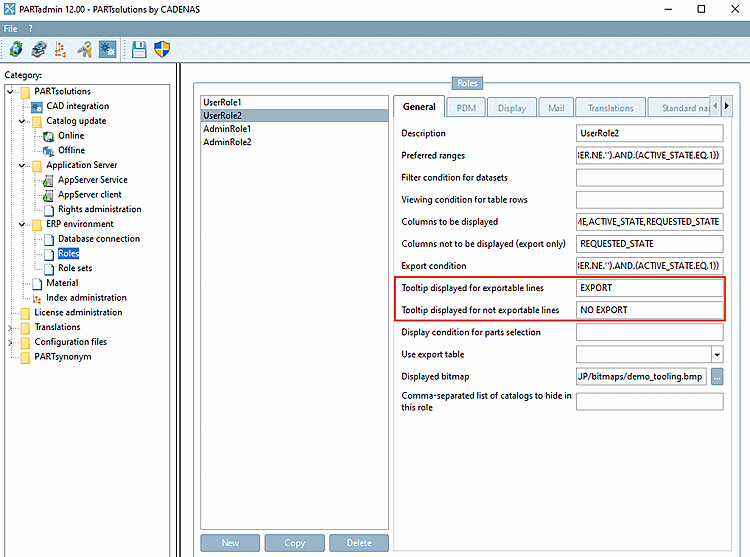
Task: Click the blue-yellow shield toolbar icon
Action: coord(162,49)
